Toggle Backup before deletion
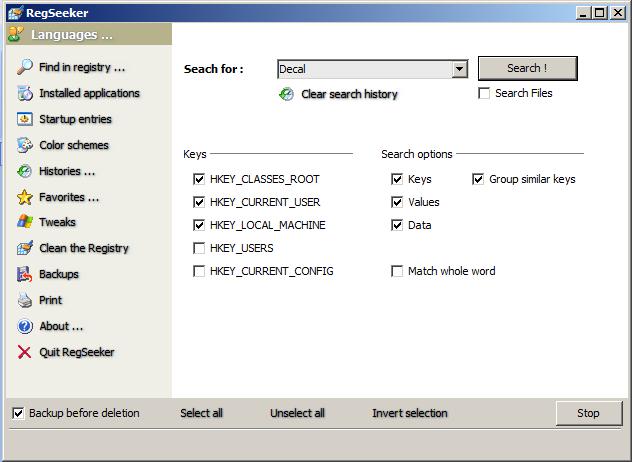 pos(18,413)
